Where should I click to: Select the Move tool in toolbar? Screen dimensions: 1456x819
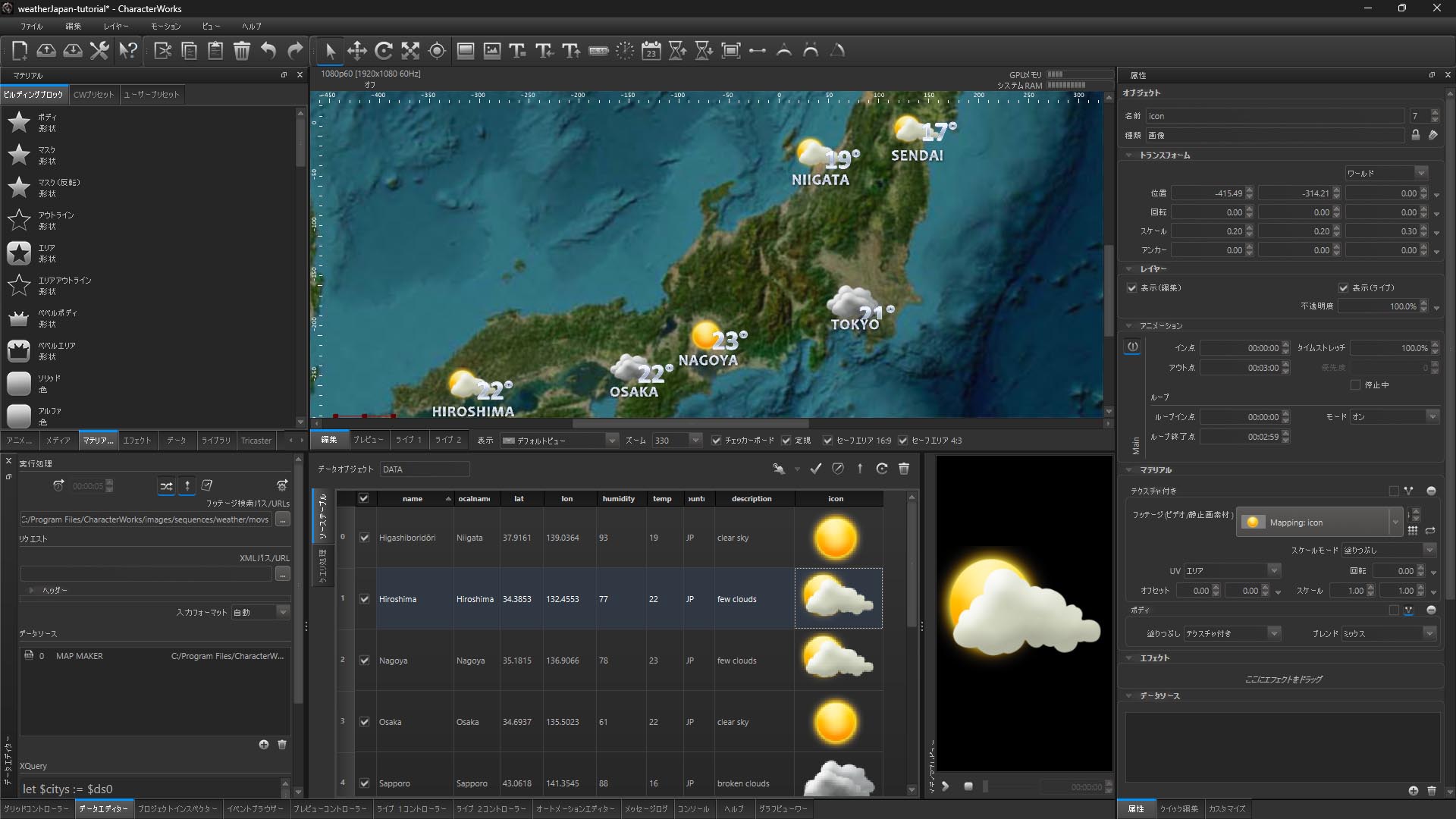pos(356,51)
